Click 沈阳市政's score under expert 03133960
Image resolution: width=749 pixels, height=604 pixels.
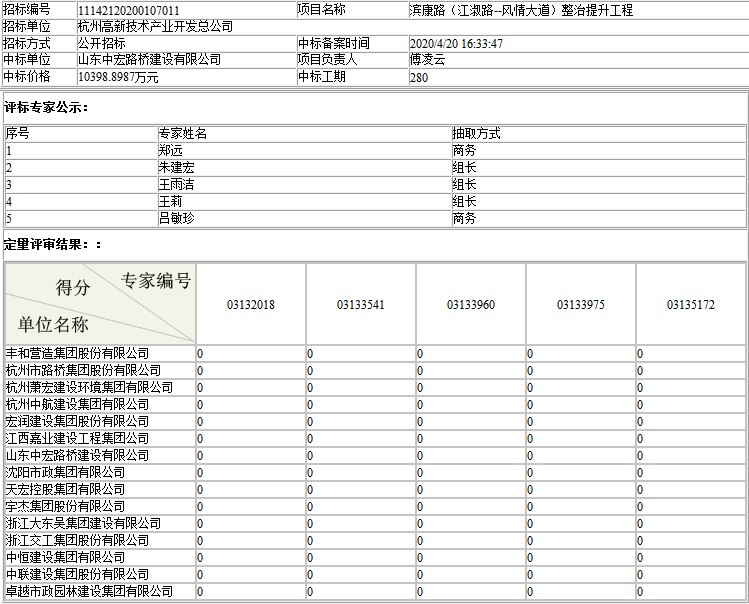click(x=420, y=473)
